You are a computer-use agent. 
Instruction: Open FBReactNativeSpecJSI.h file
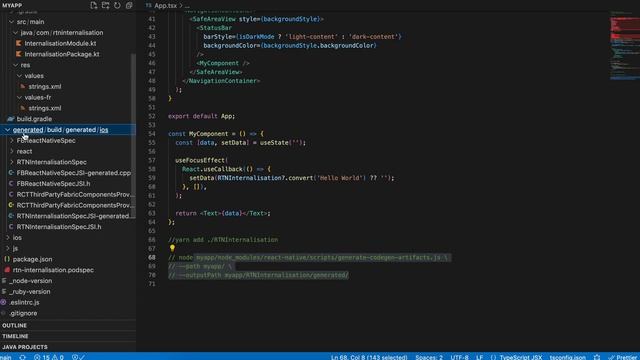click(x=53, y=184)
